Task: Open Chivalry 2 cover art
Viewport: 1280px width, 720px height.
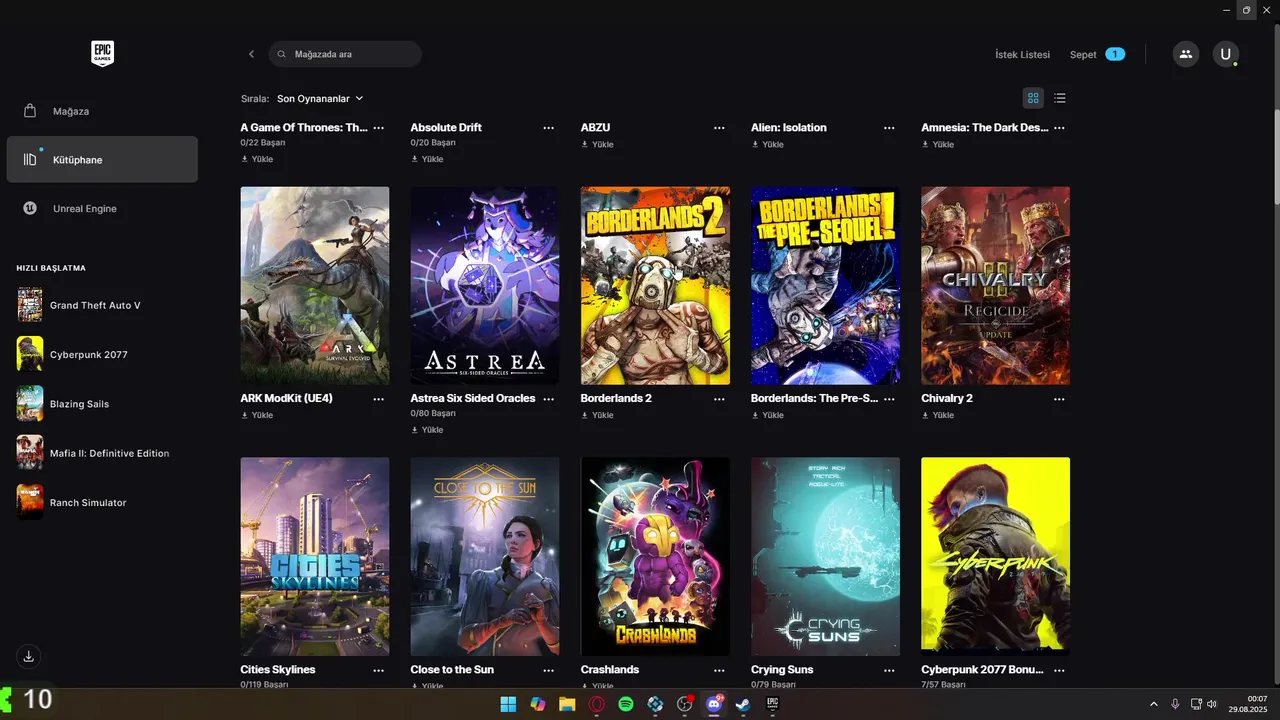Action: coord(995,286)
